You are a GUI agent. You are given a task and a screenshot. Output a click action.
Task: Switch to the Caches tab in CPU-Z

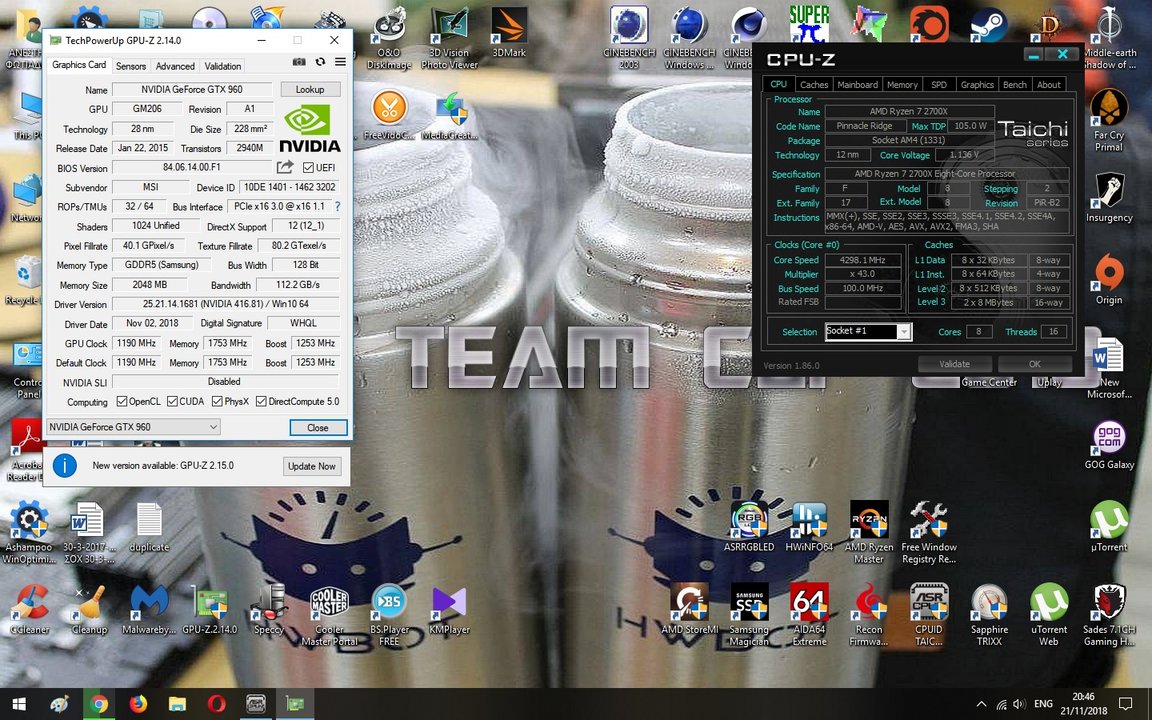(x=813, y=84)
